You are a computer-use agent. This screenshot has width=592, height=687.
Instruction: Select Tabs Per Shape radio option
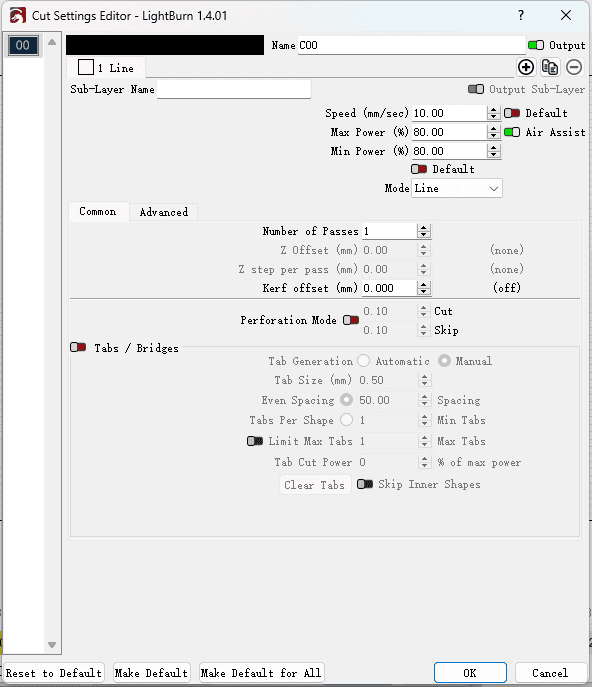point(346,420)
